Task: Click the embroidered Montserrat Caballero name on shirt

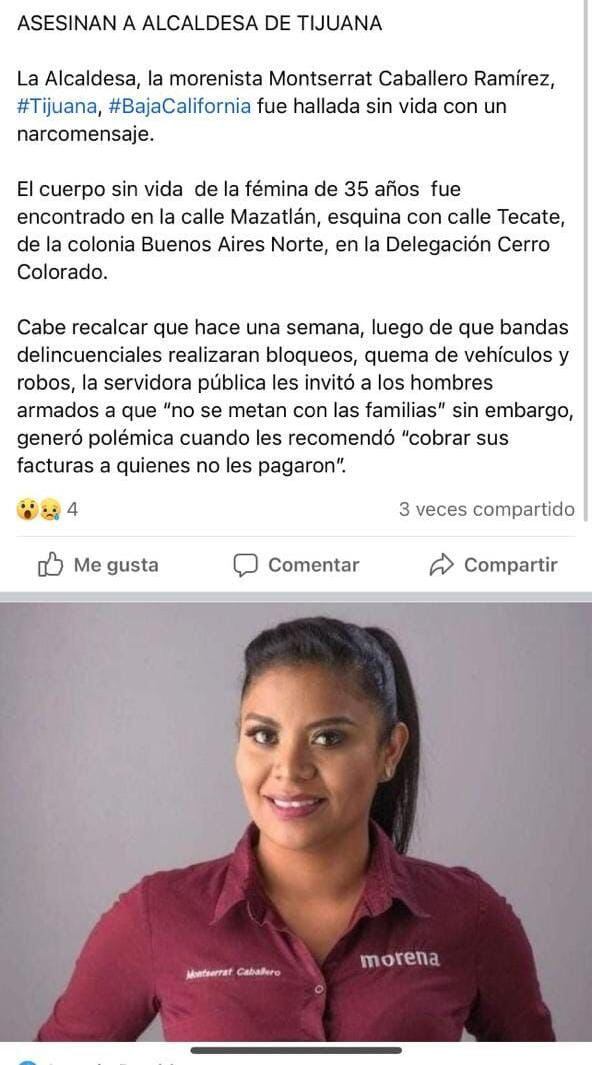Action: tap(233, 973)
